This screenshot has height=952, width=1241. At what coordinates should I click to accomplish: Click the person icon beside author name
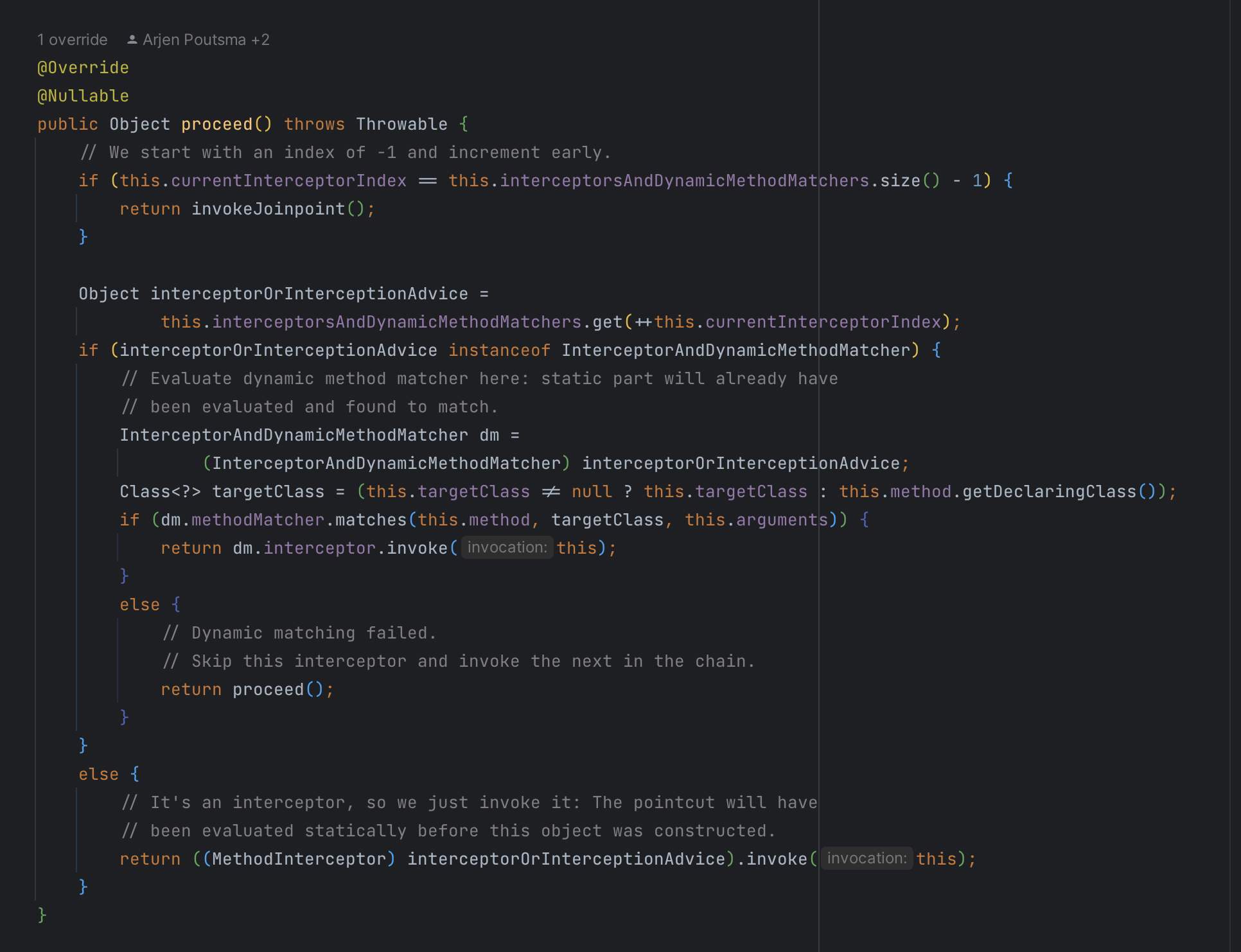coord(132,40)
